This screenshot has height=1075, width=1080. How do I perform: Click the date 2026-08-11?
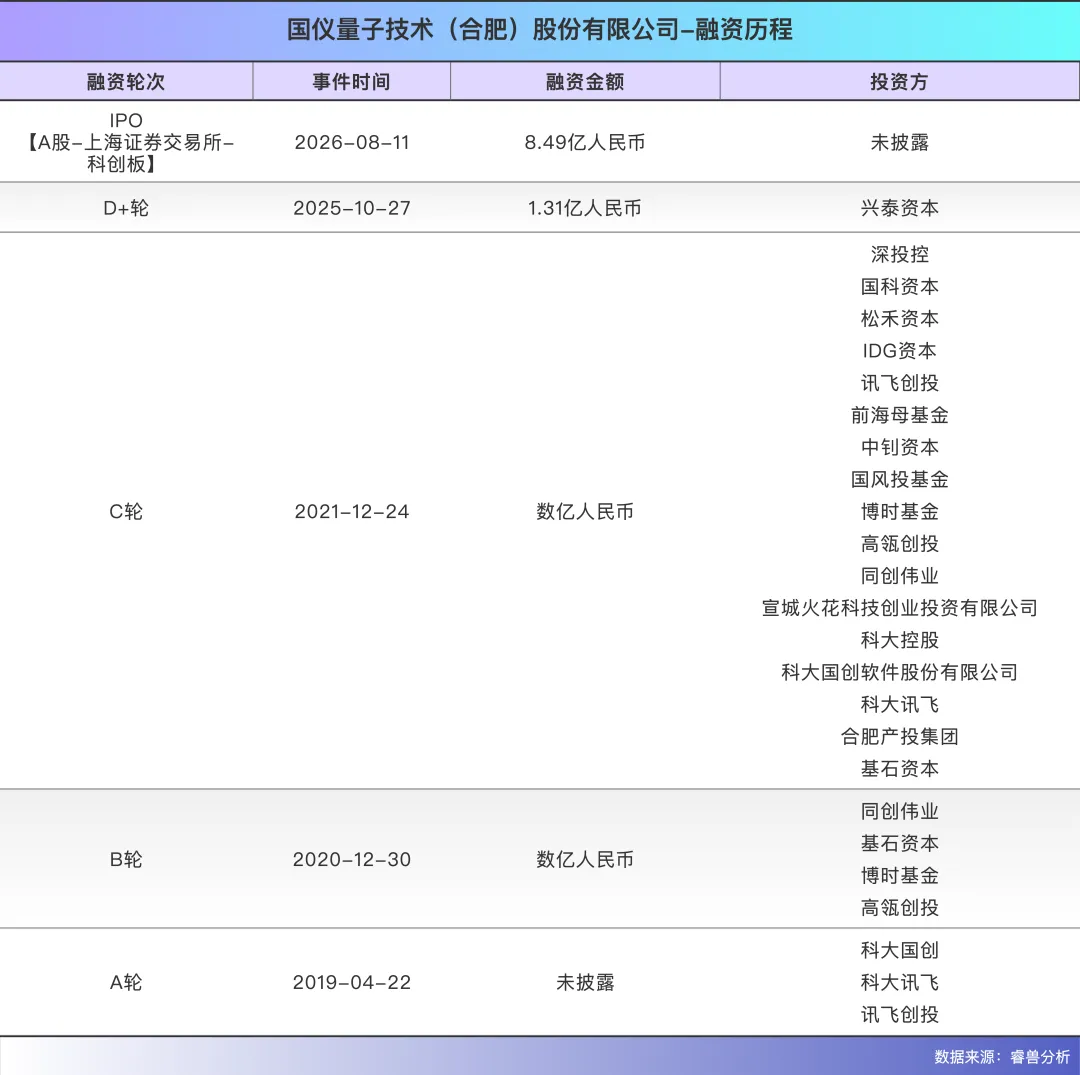click(351, 143)
